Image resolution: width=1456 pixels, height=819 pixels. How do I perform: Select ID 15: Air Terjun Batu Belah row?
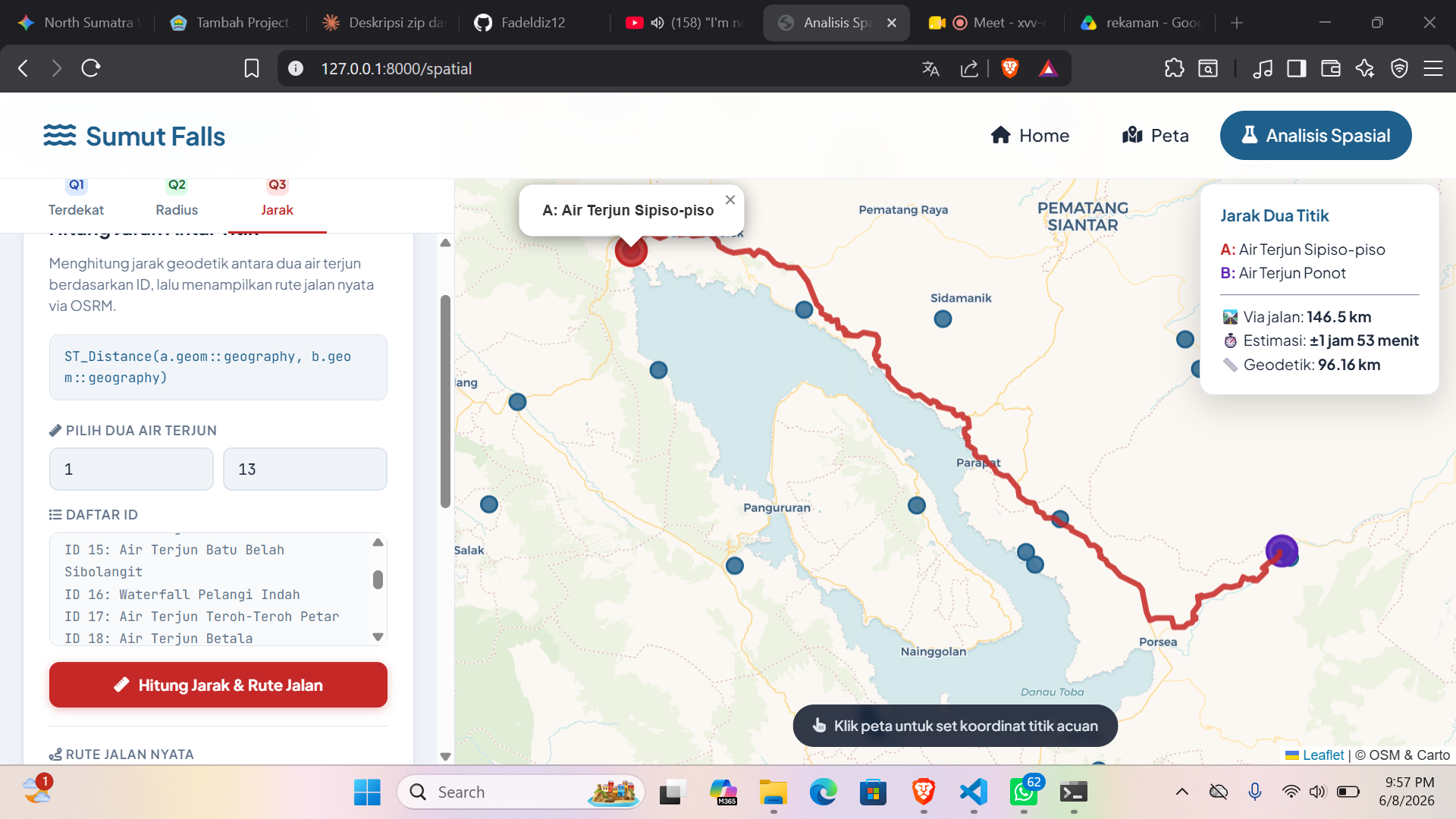(x=174, y=560)
